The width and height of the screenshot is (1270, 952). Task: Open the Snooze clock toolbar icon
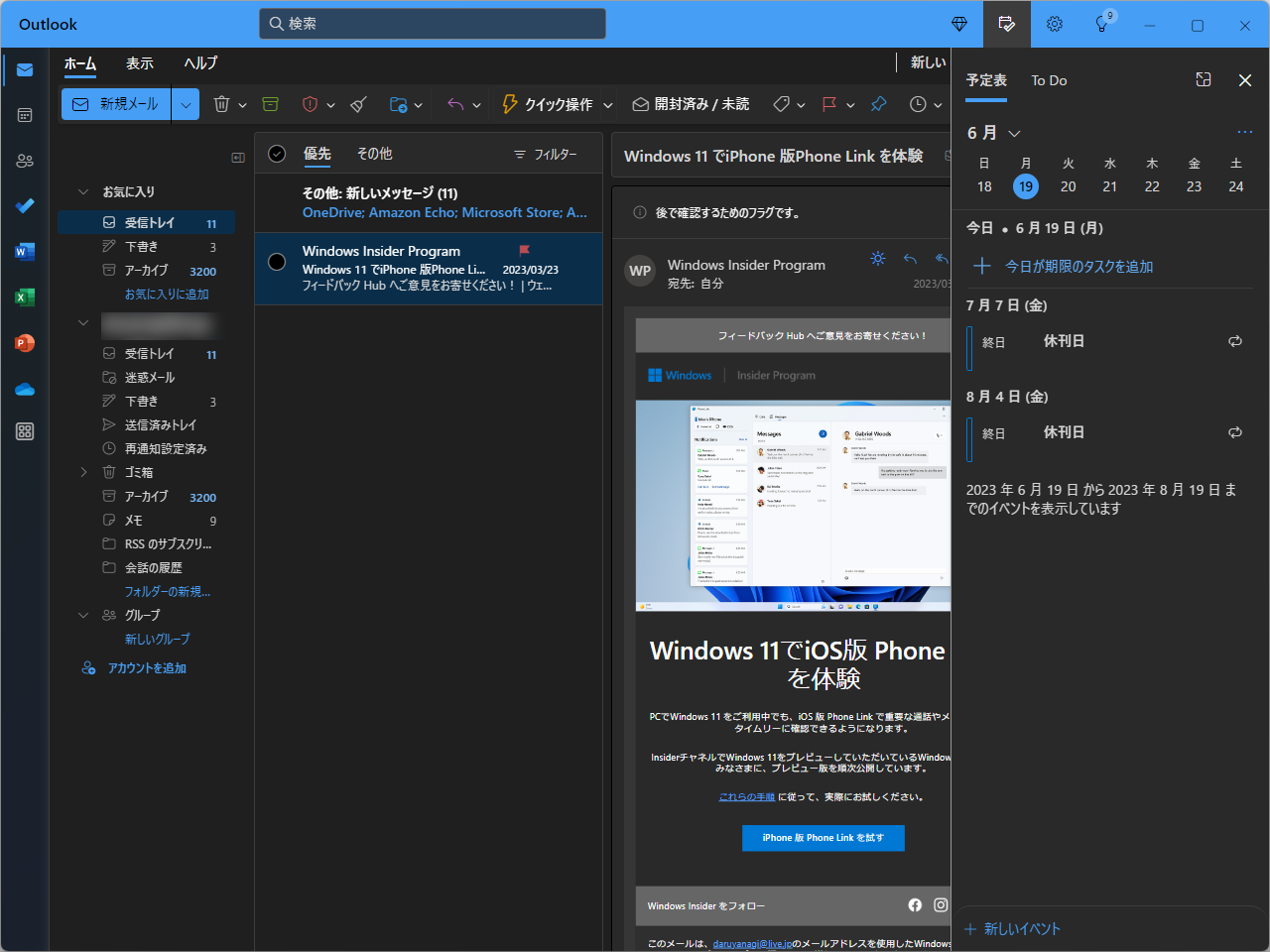pos(918,103)
